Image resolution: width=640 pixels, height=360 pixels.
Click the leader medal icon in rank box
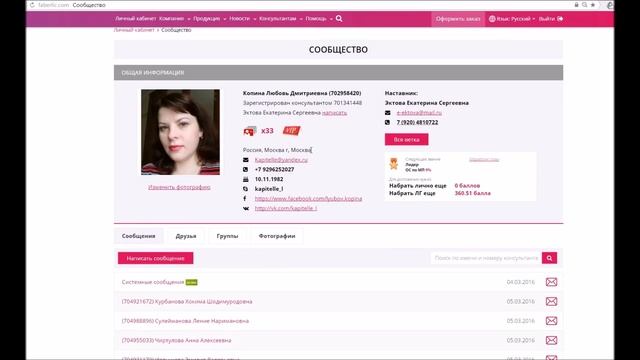[394, 164]
